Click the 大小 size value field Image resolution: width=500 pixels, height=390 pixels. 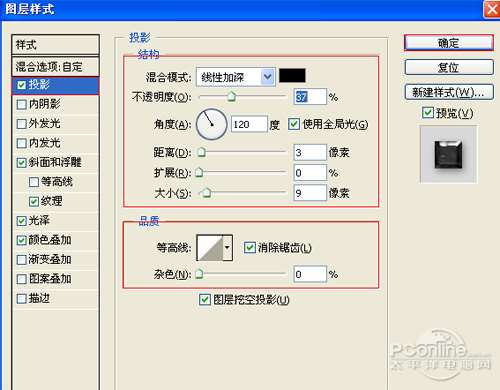[x=310, y=193]
